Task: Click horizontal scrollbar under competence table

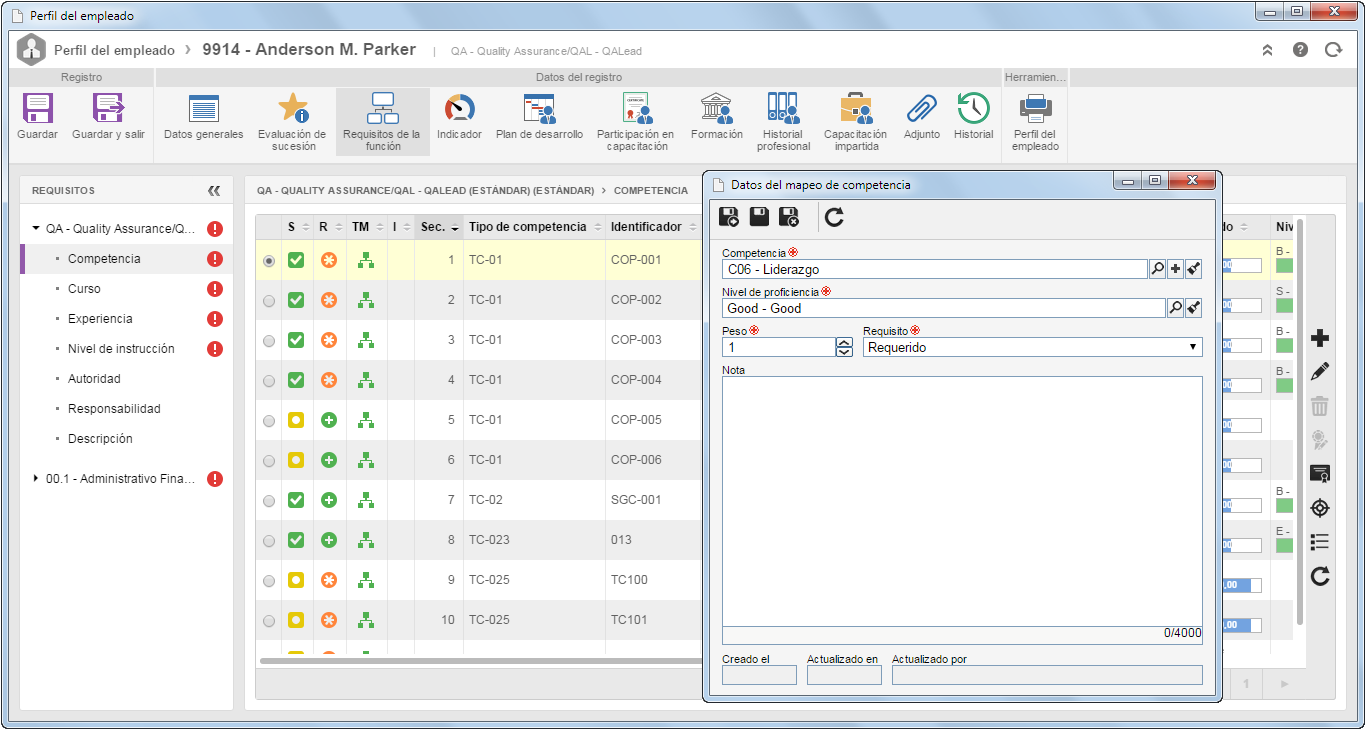Action: point(480,661)
